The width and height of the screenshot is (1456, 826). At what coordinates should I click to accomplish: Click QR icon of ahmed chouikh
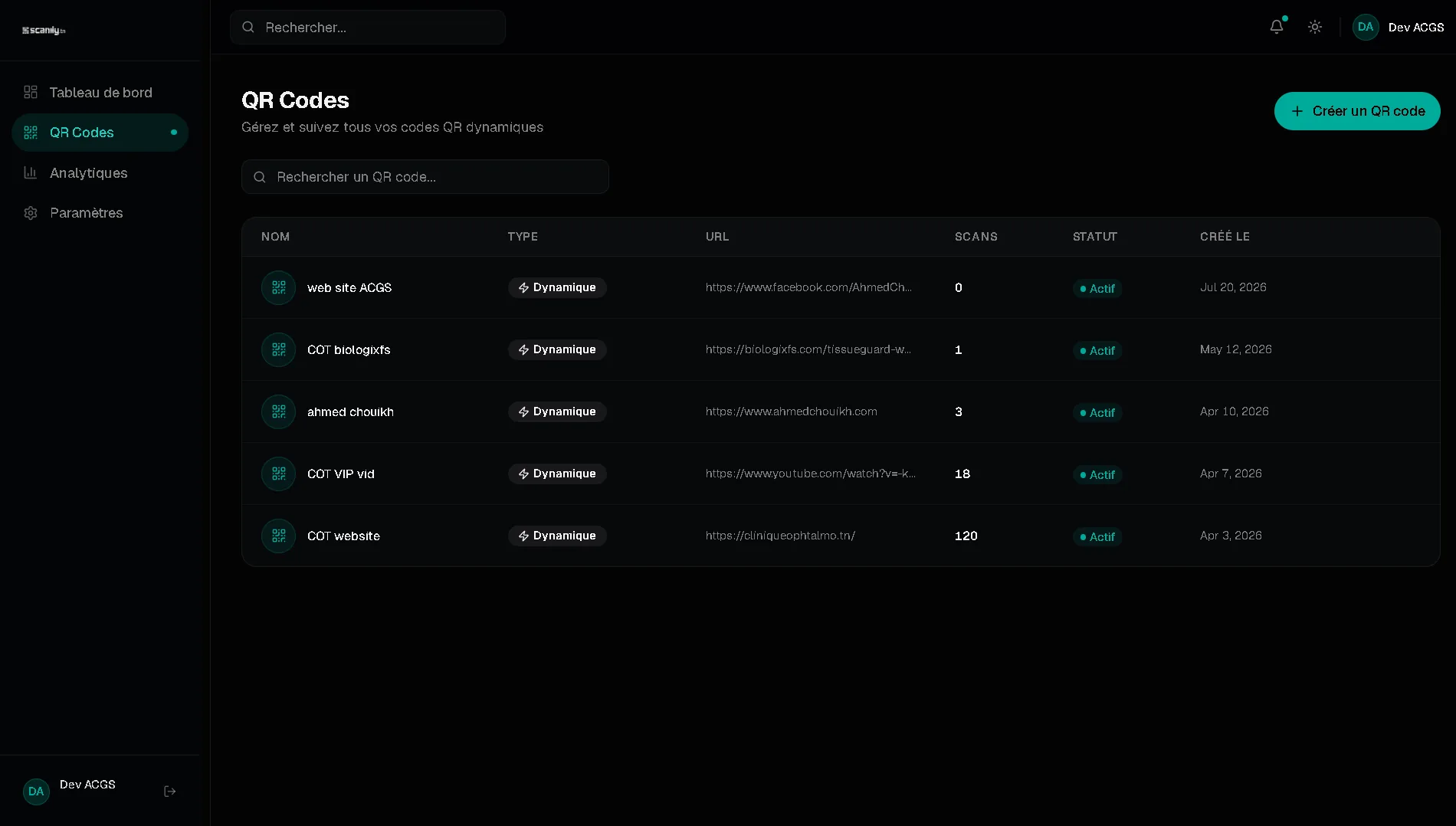tap(278, 411)
